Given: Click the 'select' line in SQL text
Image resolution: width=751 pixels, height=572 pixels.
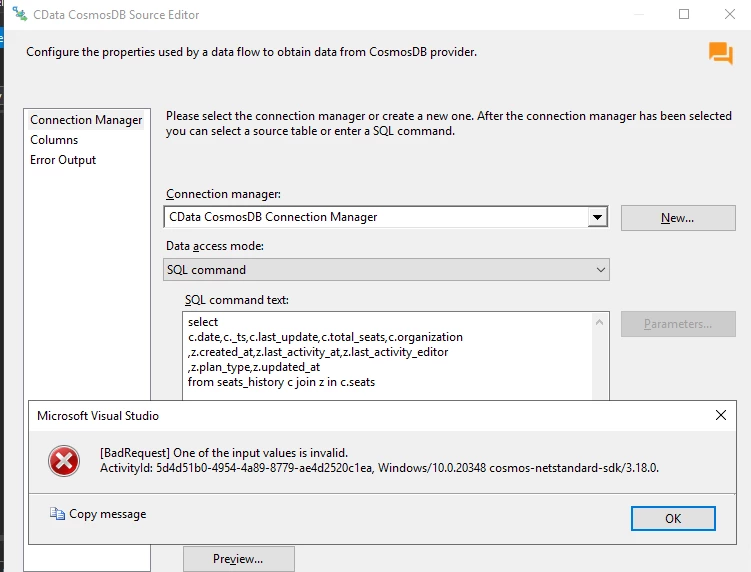Looking at the screenshot, I should tap(203, 322).
